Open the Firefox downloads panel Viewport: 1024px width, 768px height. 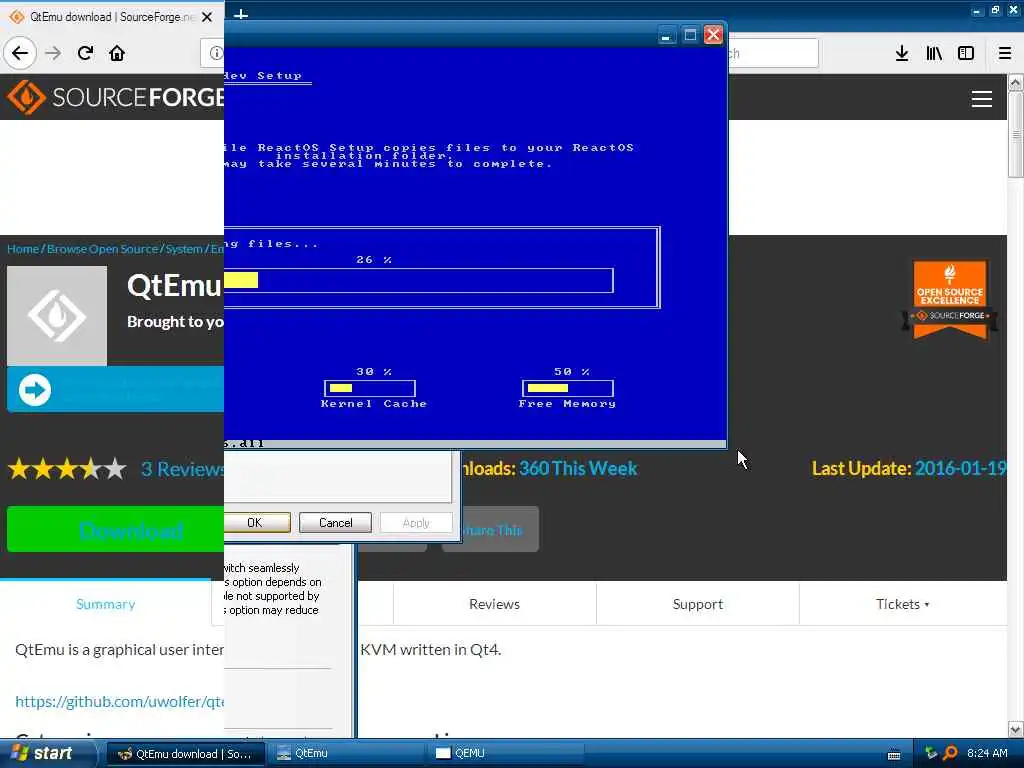(x=902, y=53)
